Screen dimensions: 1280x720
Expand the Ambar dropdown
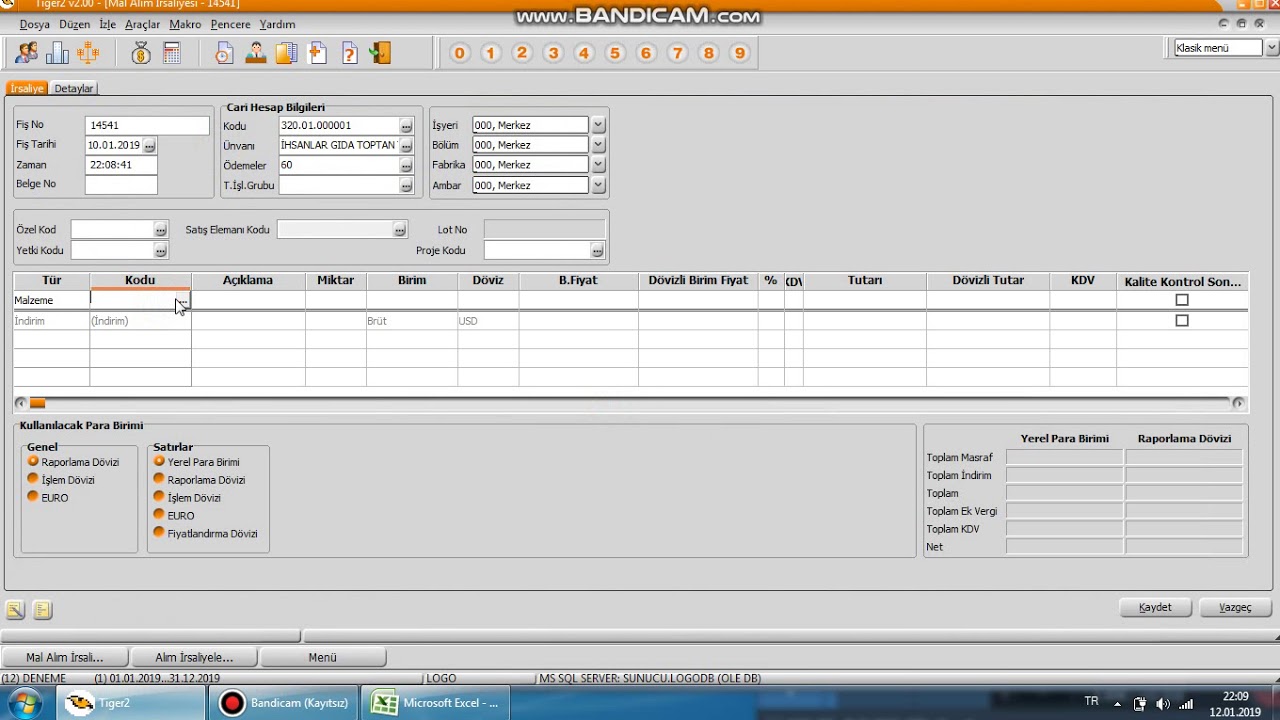click(598, 185)
